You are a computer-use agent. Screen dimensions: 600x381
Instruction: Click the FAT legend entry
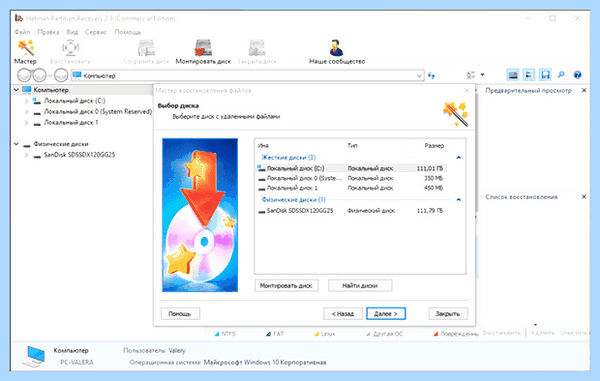click(275, 334)
